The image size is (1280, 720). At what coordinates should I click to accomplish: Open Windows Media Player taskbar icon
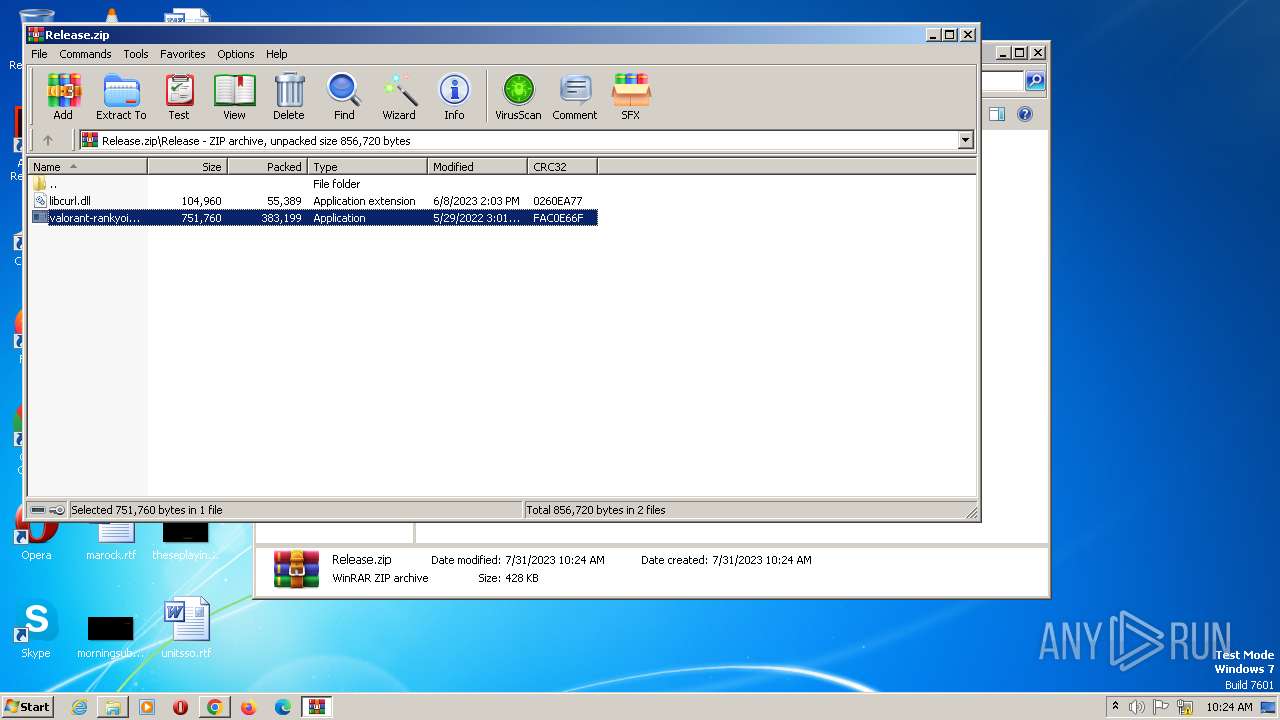tap(147, 707)
